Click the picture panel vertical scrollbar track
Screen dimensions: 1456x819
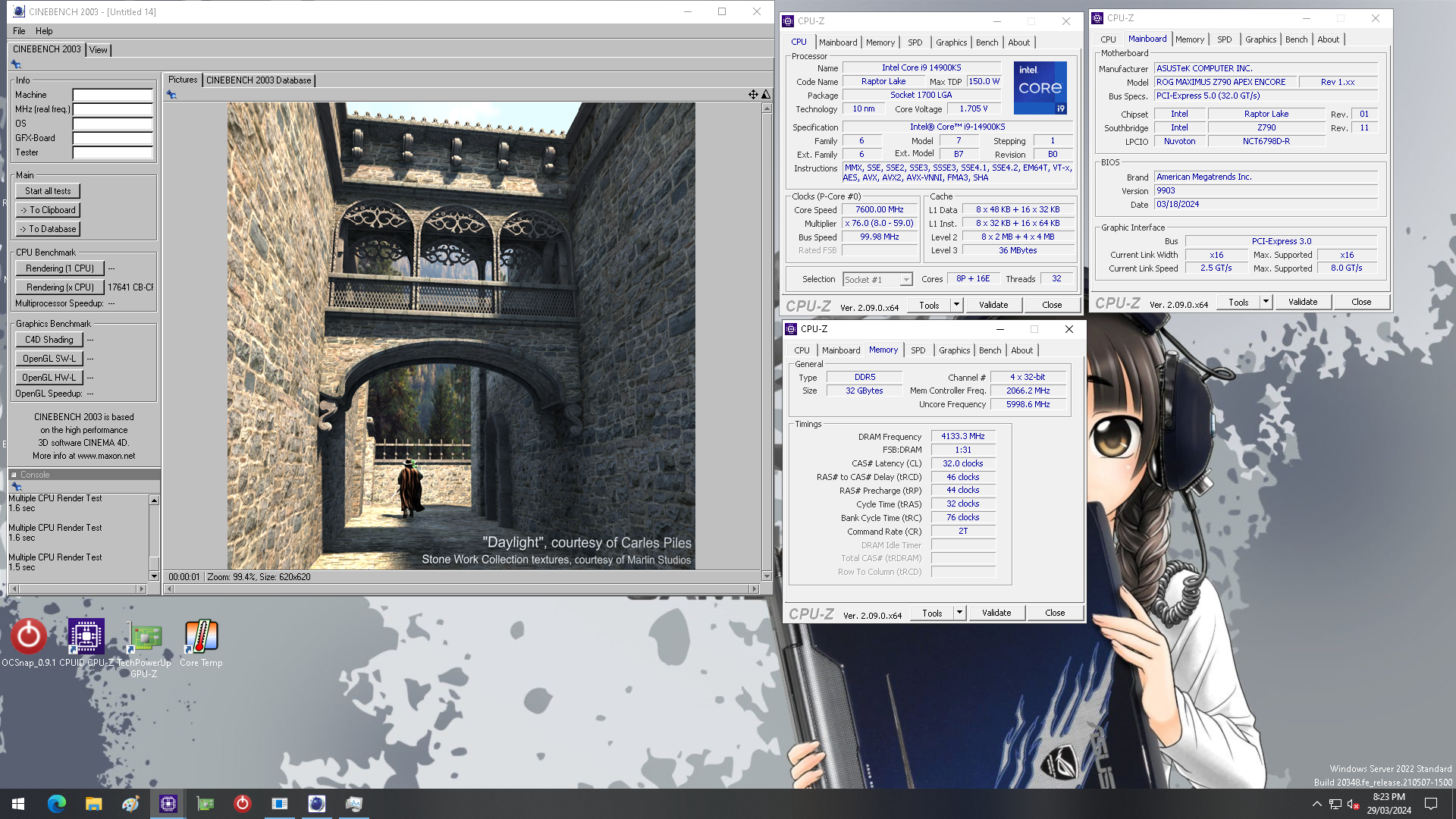click(766, 341)
